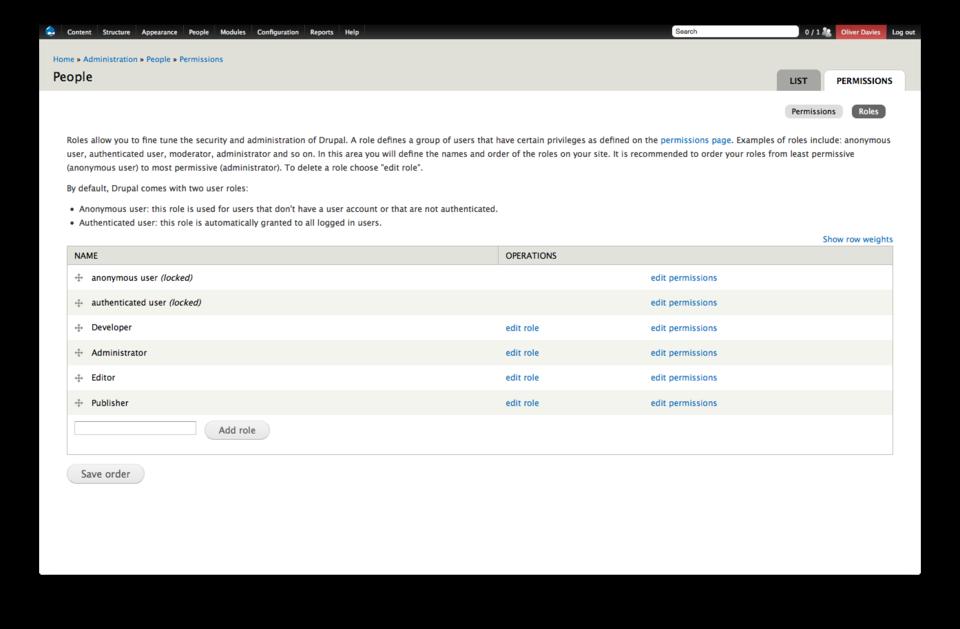Click the Drupal home logo icon

pos(50,32)
